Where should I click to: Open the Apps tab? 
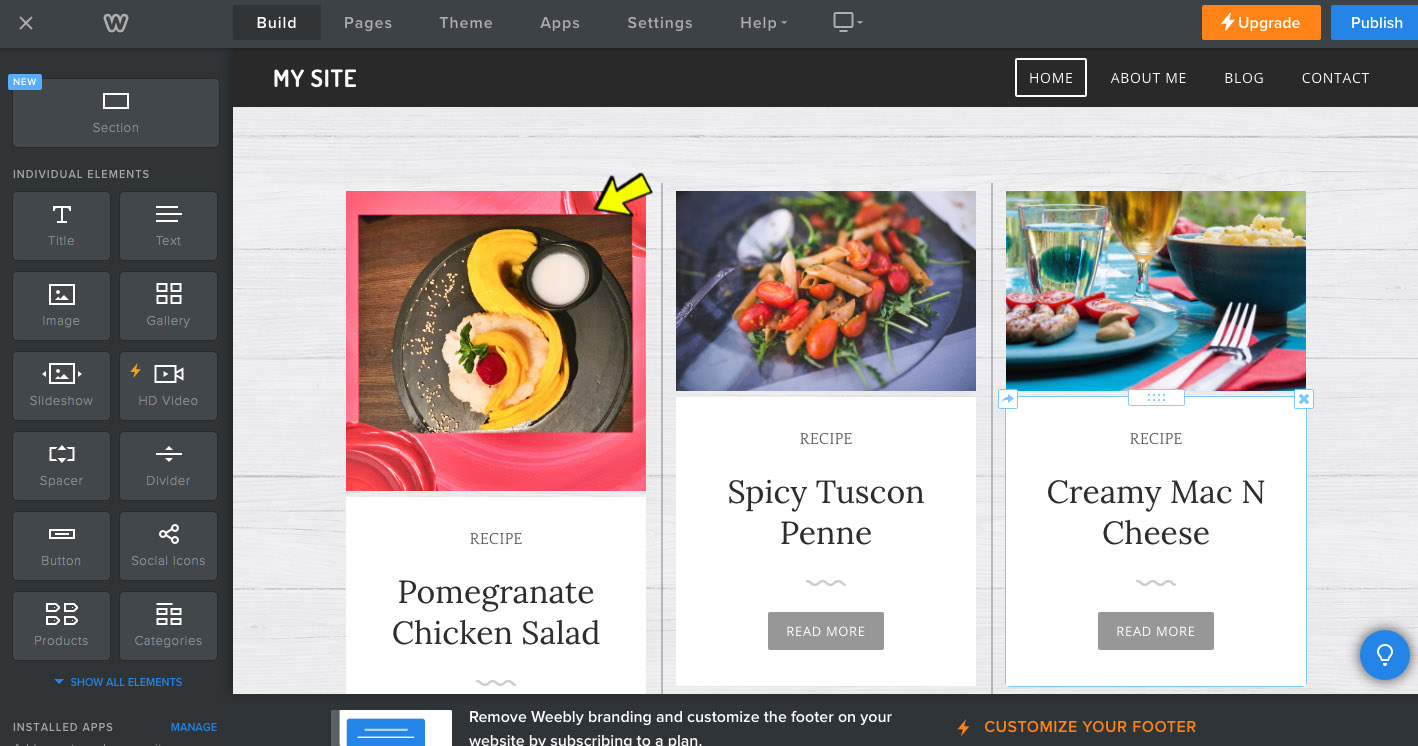coord(560,23)
